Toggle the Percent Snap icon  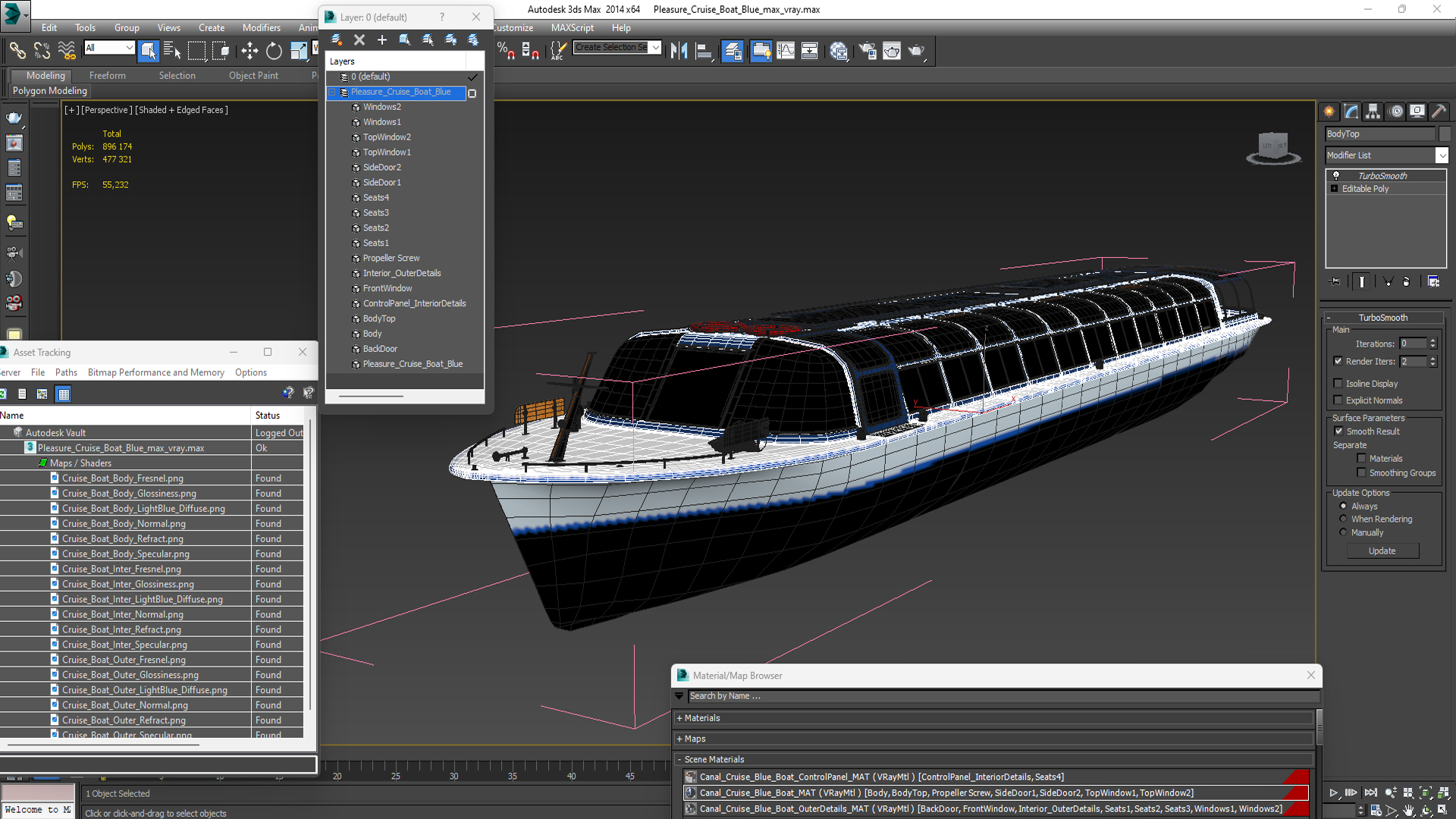point(506,51)
